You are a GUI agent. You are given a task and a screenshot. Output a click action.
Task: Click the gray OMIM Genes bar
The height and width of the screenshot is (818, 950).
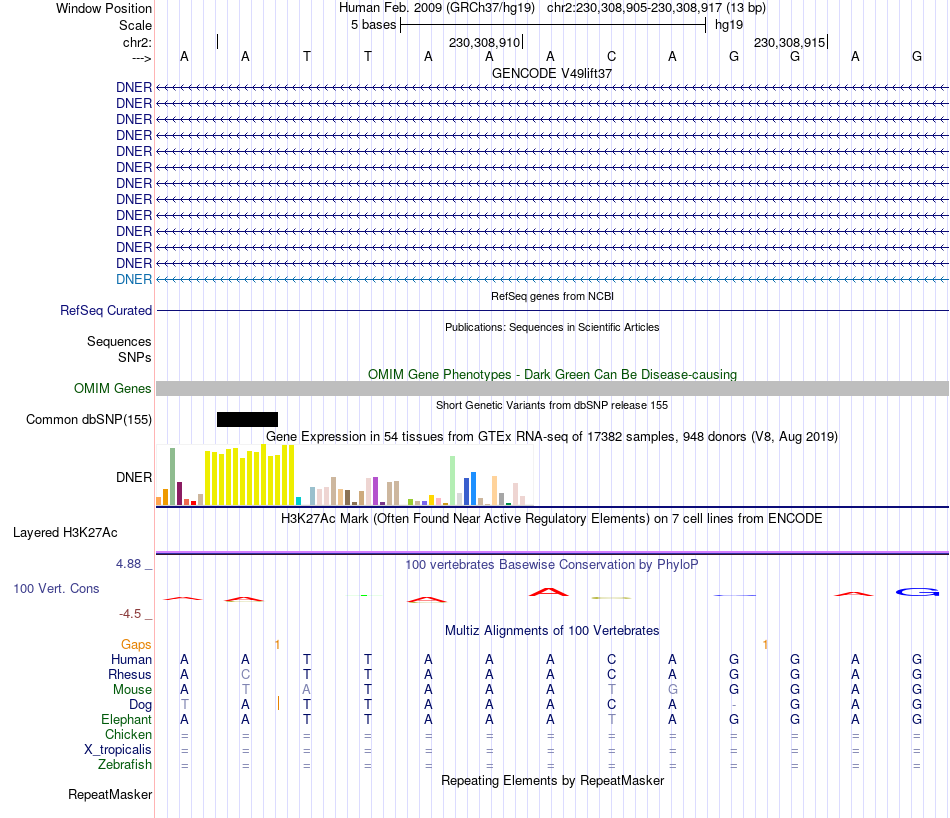click(552, 388)
